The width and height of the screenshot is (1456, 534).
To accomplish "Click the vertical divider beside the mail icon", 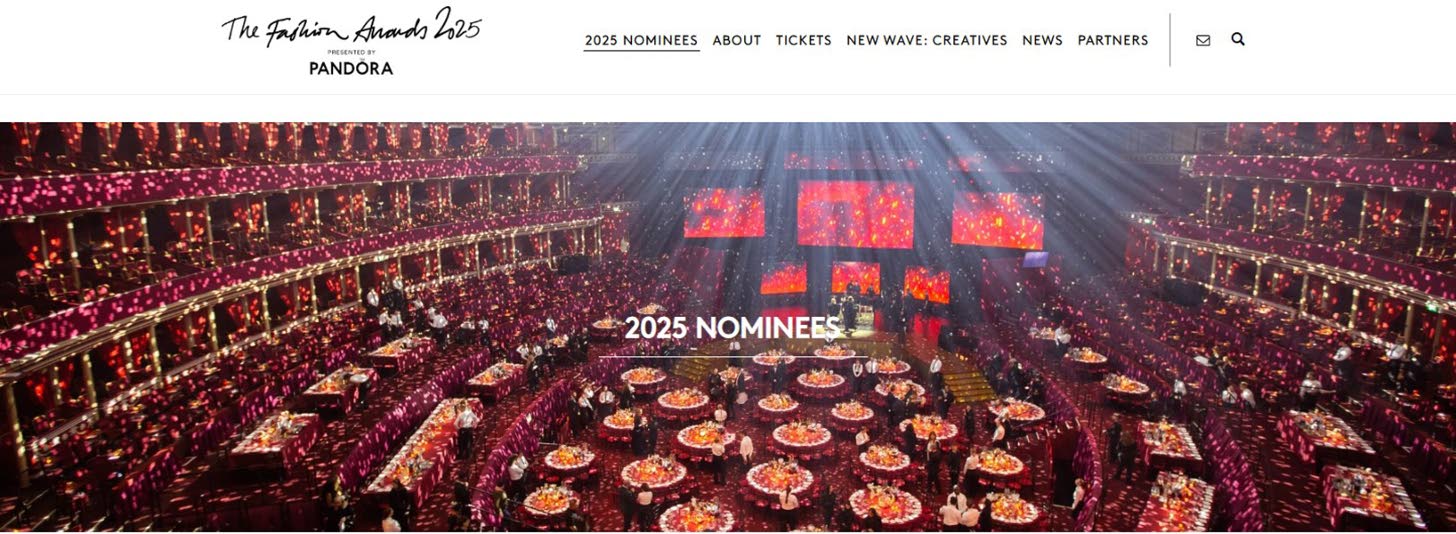I will click(x=1170, y=40).
